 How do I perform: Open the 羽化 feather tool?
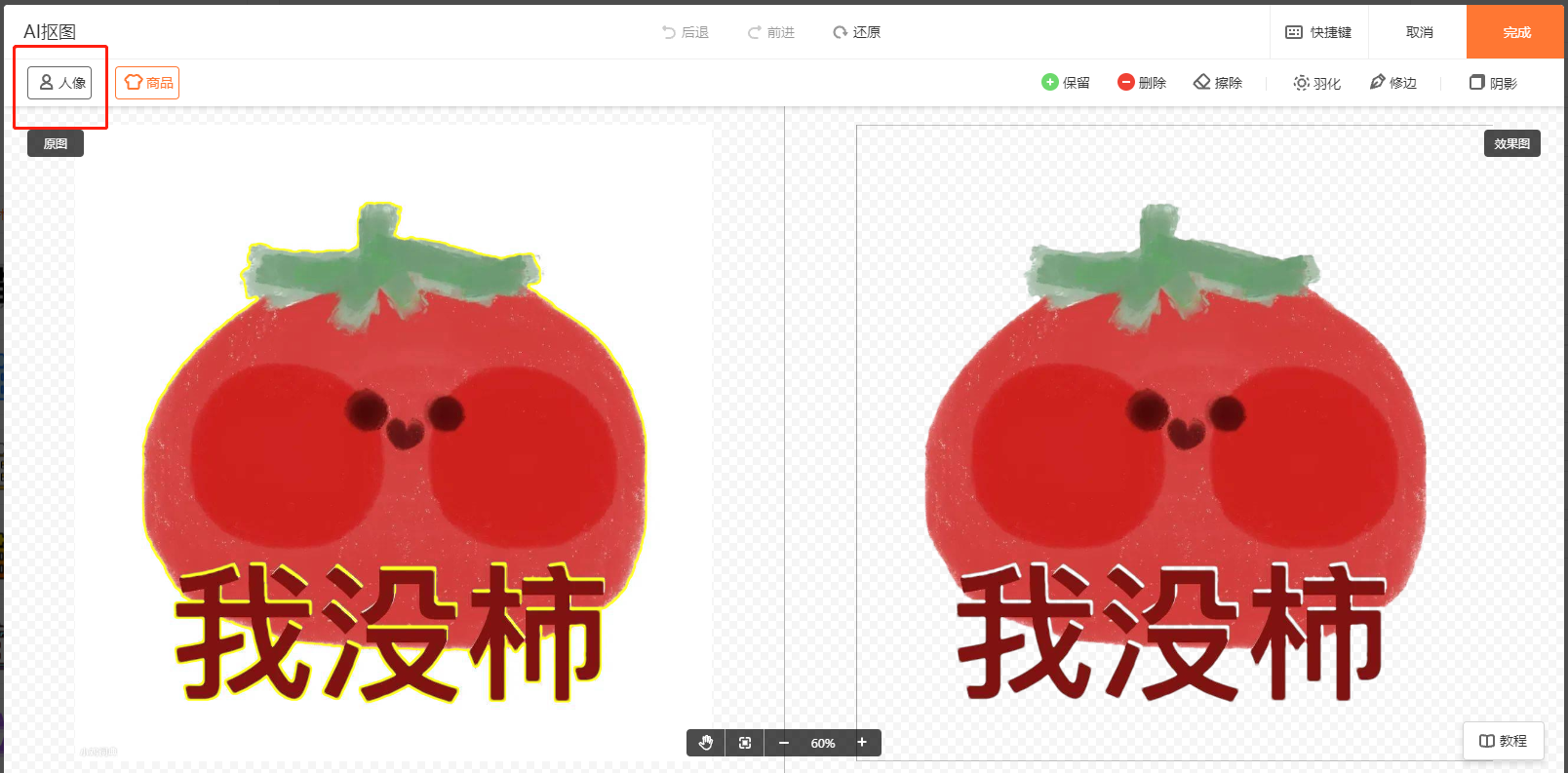coord(1317,83)
